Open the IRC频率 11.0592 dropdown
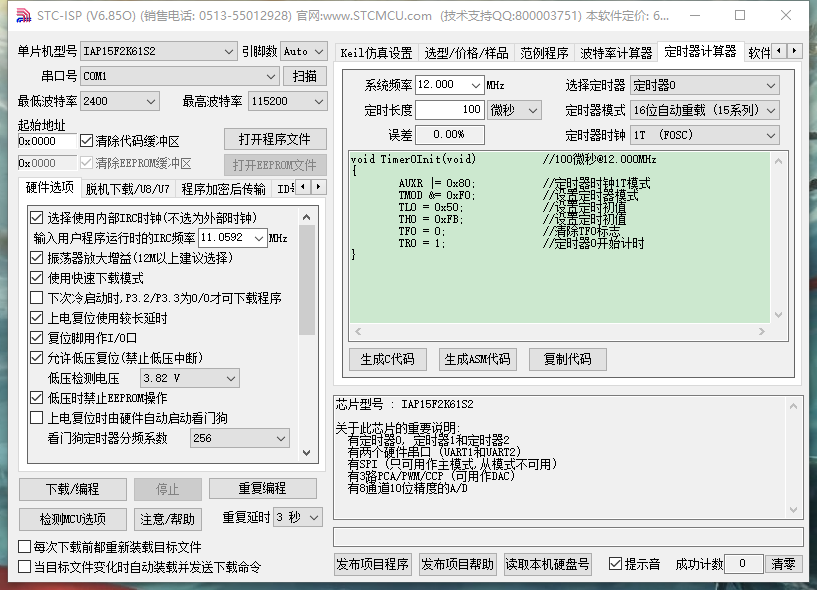 pyautogui.click(x=233, y=238)
